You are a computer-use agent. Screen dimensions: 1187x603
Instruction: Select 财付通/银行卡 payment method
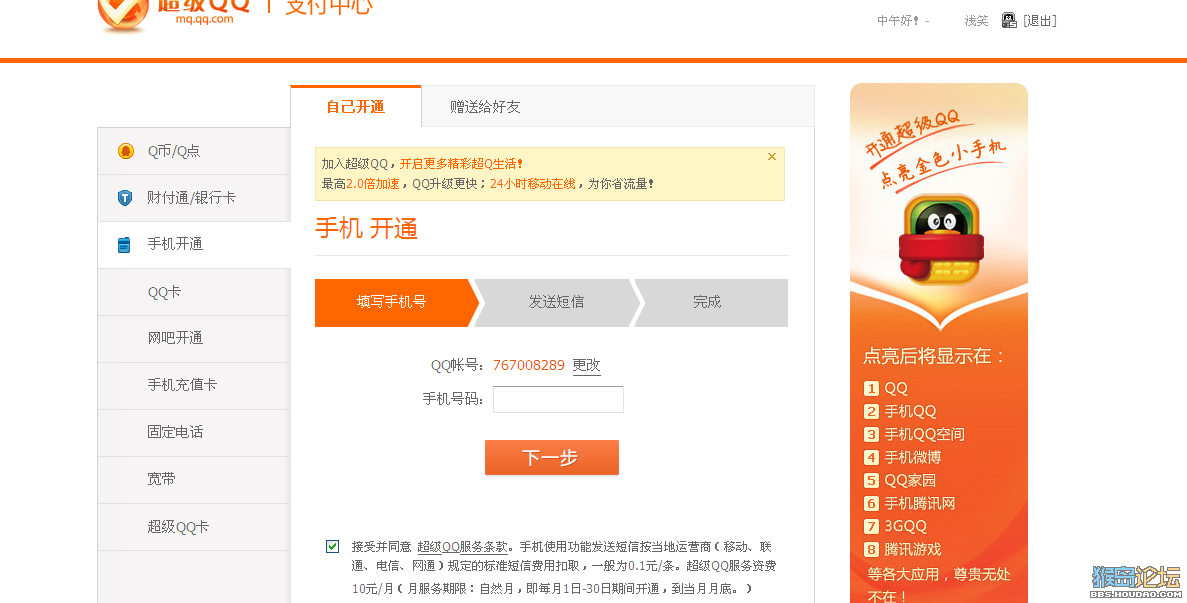[194, 198]
